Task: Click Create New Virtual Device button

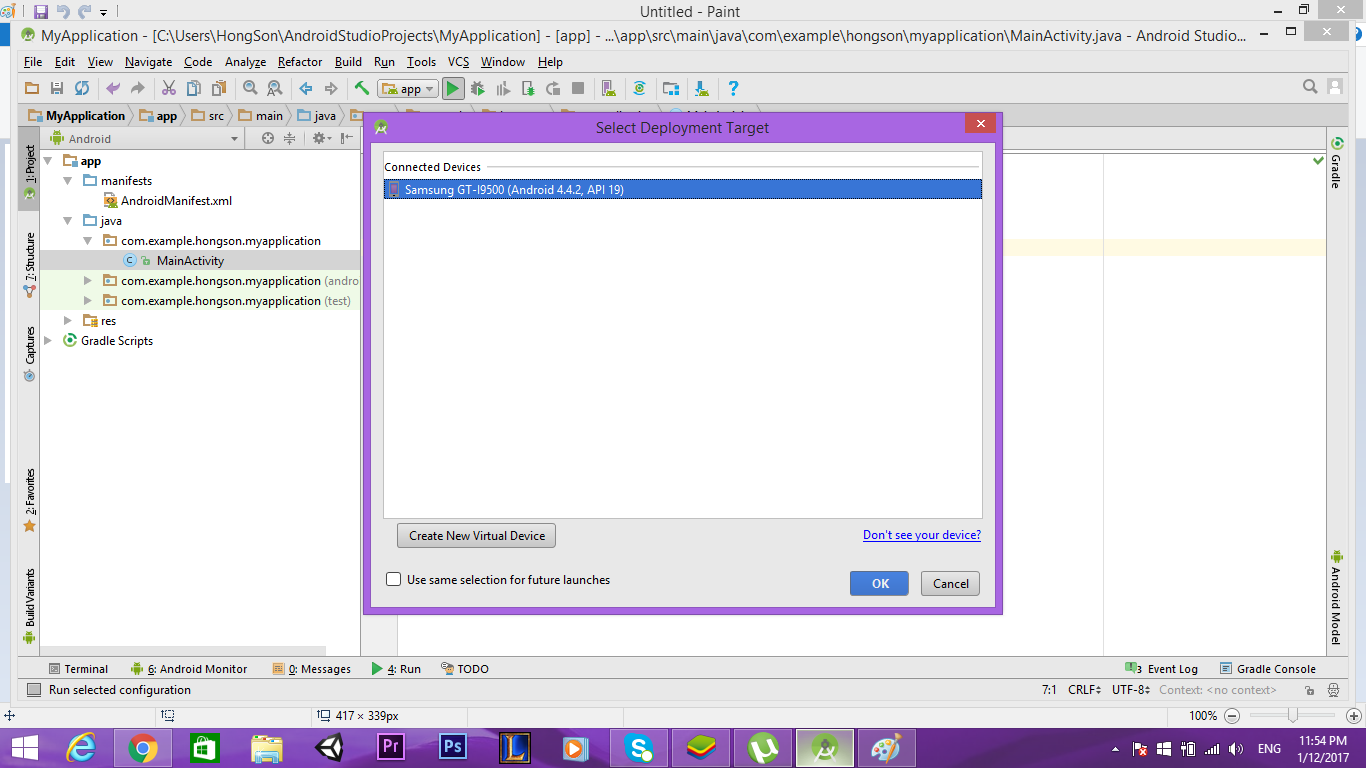Action: click(476, 536)
